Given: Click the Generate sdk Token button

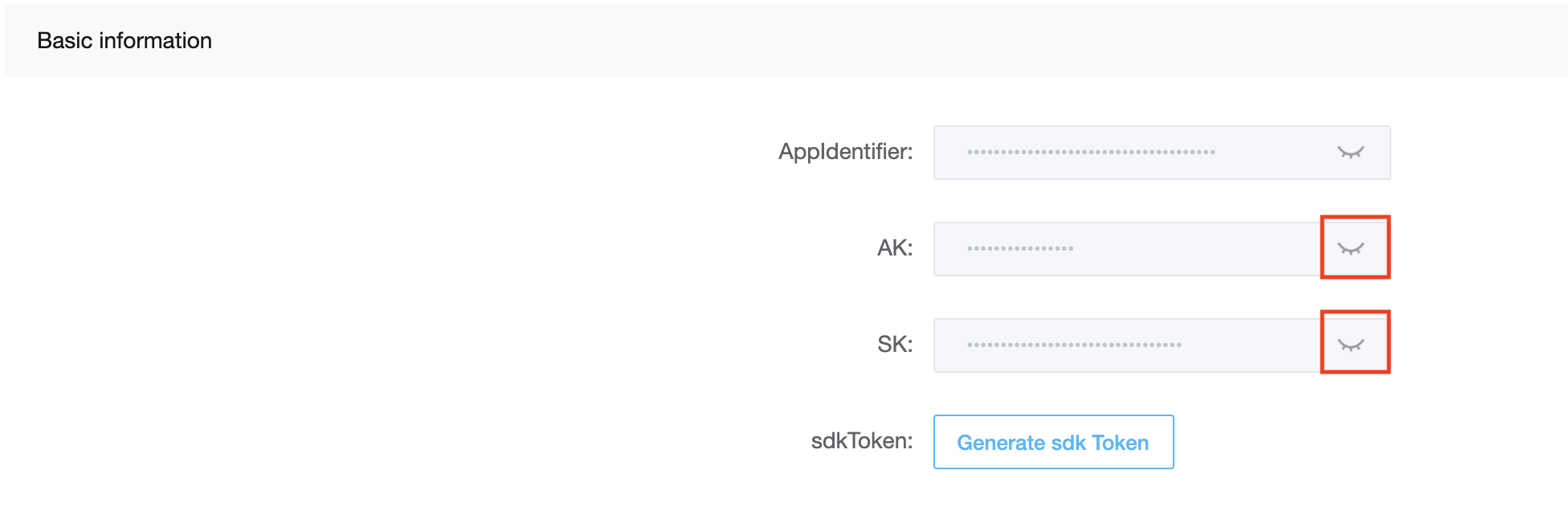Looking at the screenshot, I should click(1053, 442).
